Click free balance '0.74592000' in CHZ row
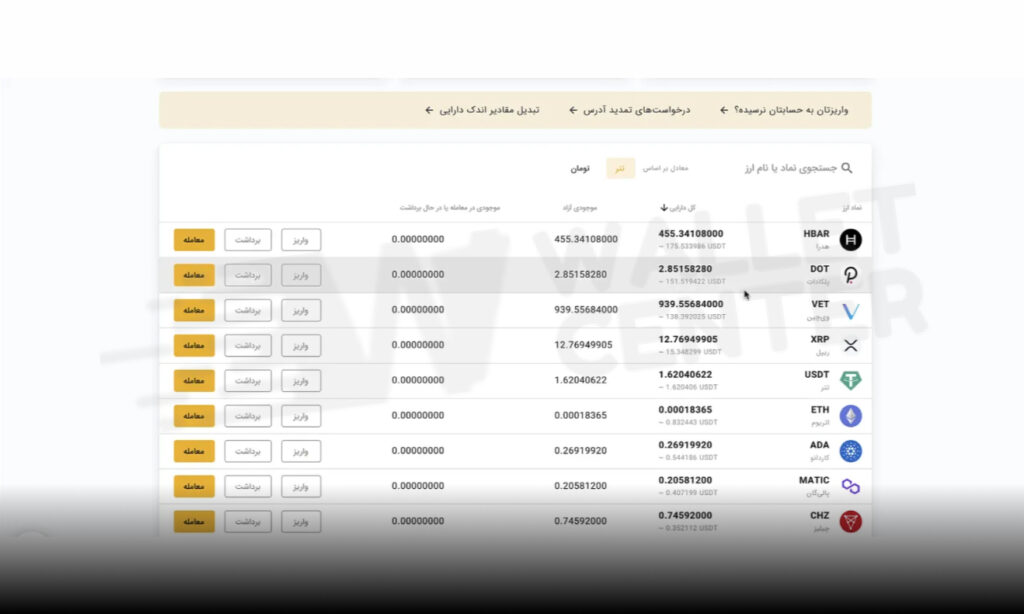This screenshot has width=1024, height=614. pos(580,521)
